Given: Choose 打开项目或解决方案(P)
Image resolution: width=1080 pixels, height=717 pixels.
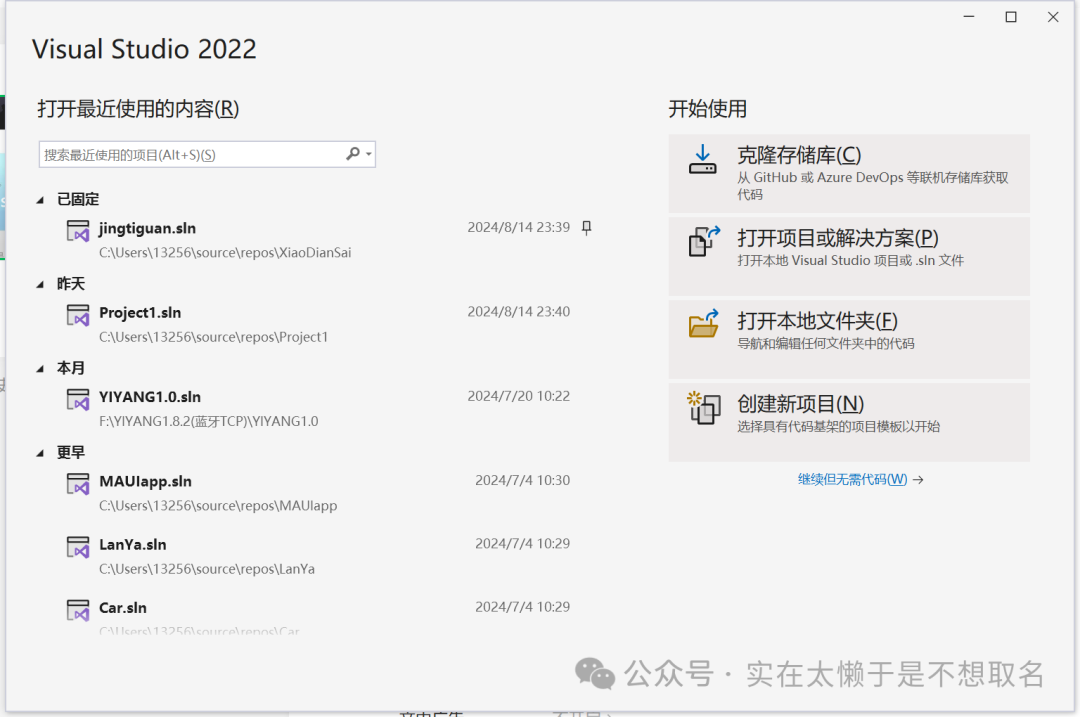Looking at the screenshot, I should (849, 256).
